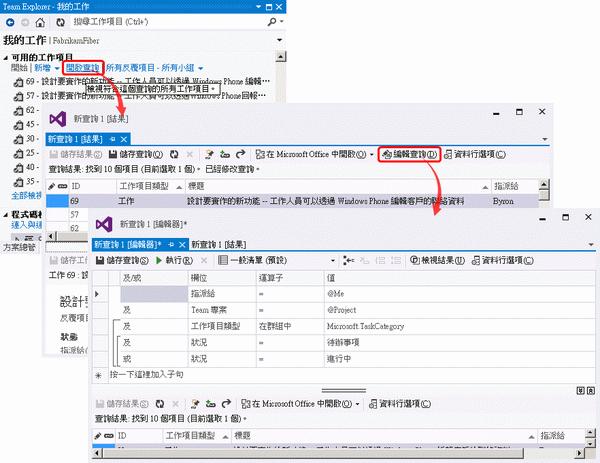Click the 執行(R) run button
Screen dimensions: 600x463
(174, 261)
